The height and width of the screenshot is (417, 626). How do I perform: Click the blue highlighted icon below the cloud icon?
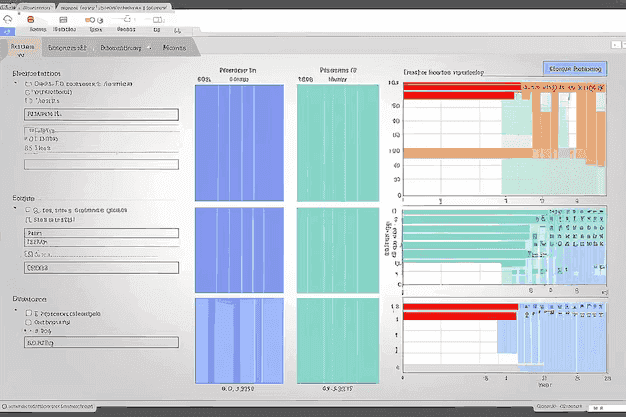tap(9, 32)
